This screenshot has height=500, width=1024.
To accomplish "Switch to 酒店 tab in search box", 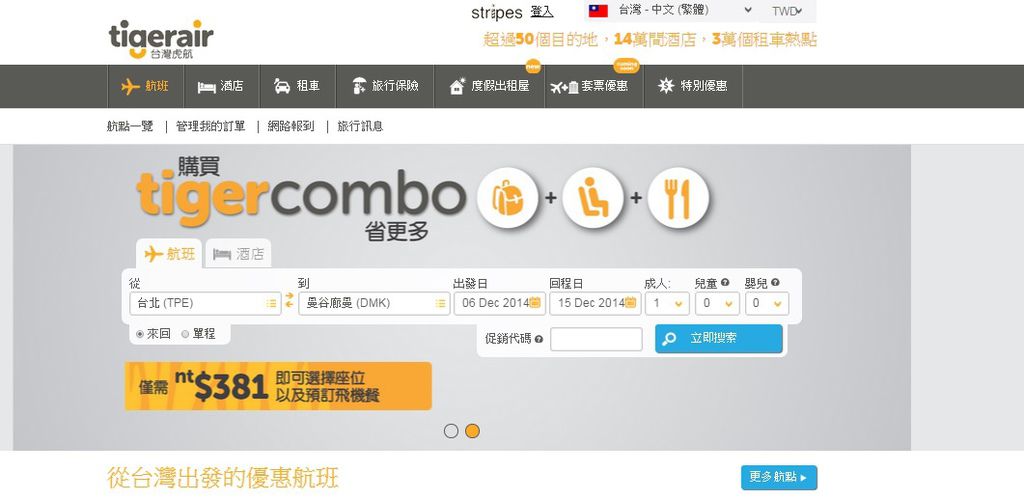I will tap(238, 254).
